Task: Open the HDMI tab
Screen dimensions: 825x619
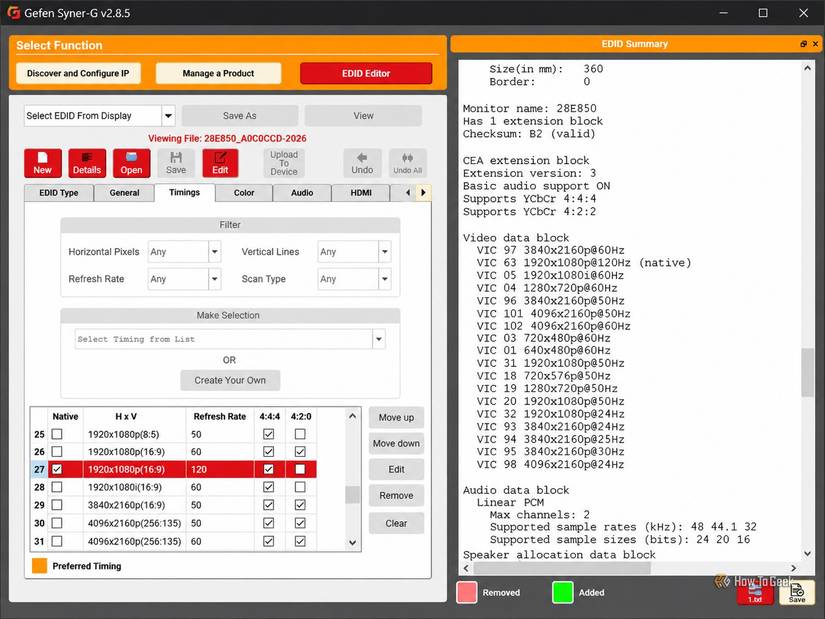Action: [361, 193]
